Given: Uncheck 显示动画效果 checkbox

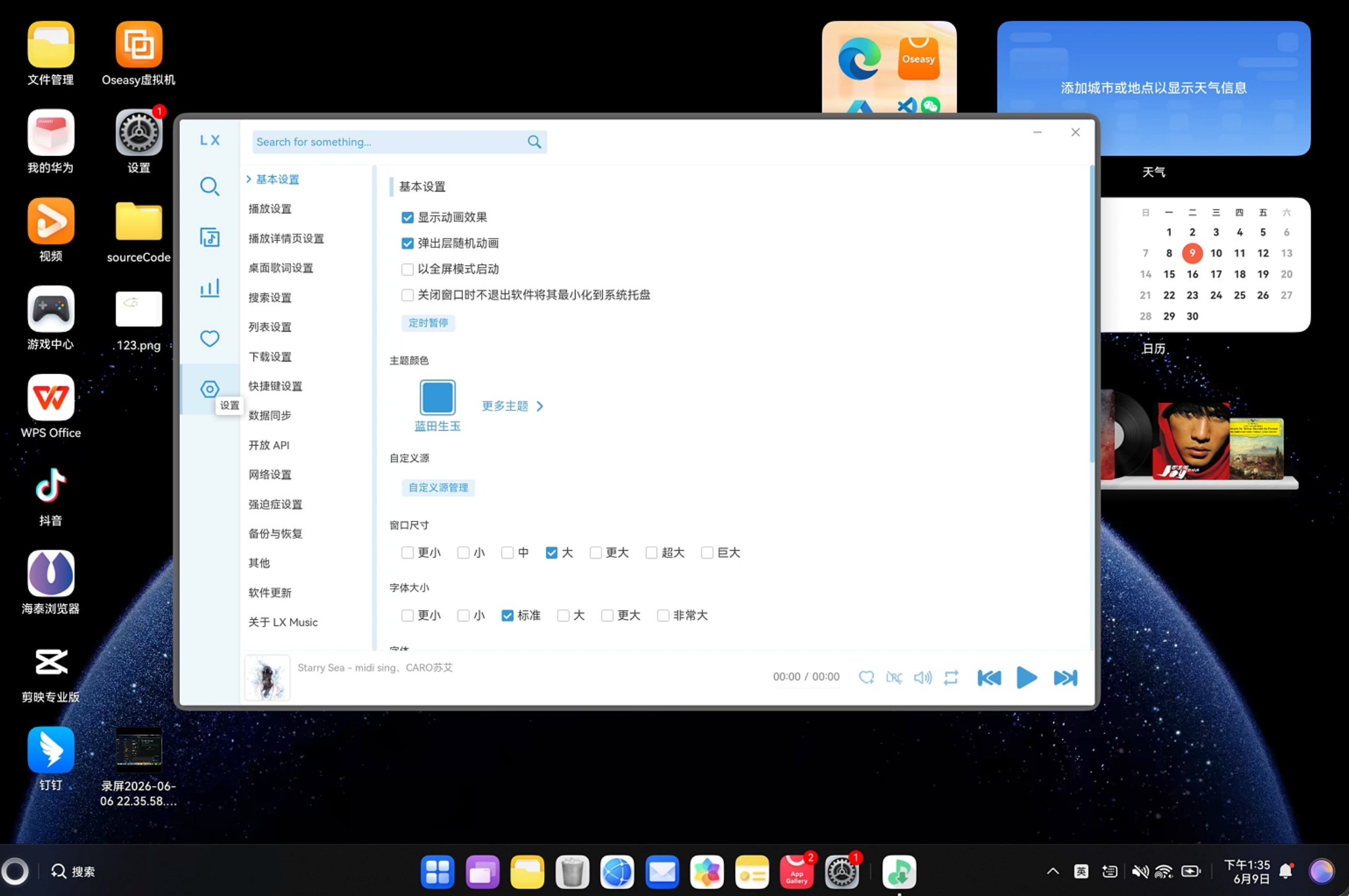Looking at the screenshot, I should pos(407,218).
